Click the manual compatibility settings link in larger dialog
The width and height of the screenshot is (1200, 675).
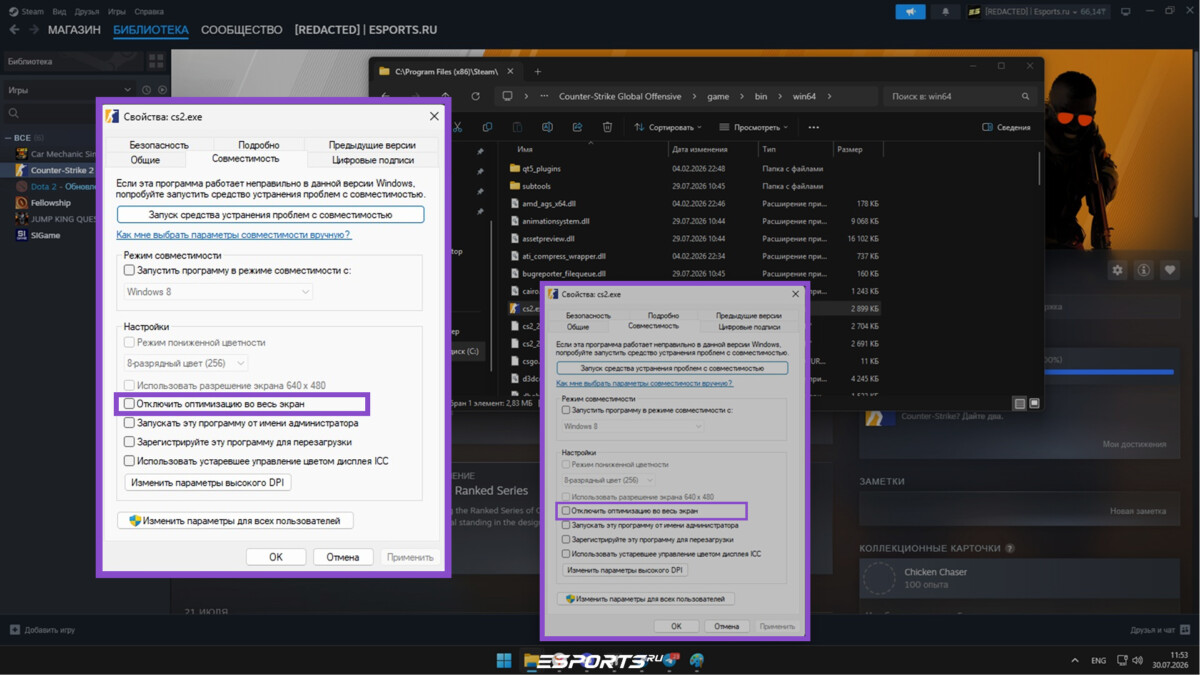click(x=234, y=235)
